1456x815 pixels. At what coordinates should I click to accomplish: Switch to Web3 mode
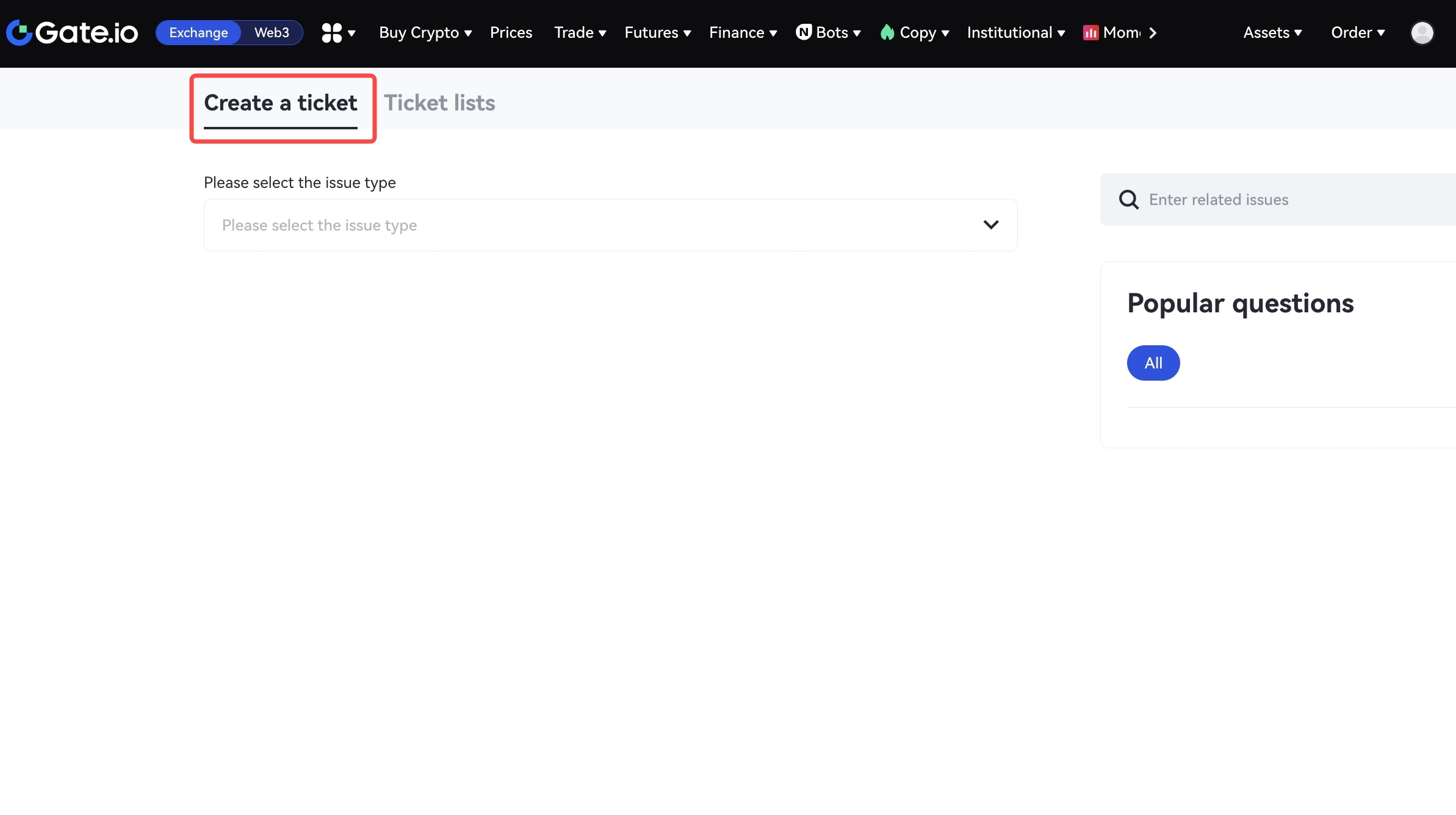pos(272,33)
